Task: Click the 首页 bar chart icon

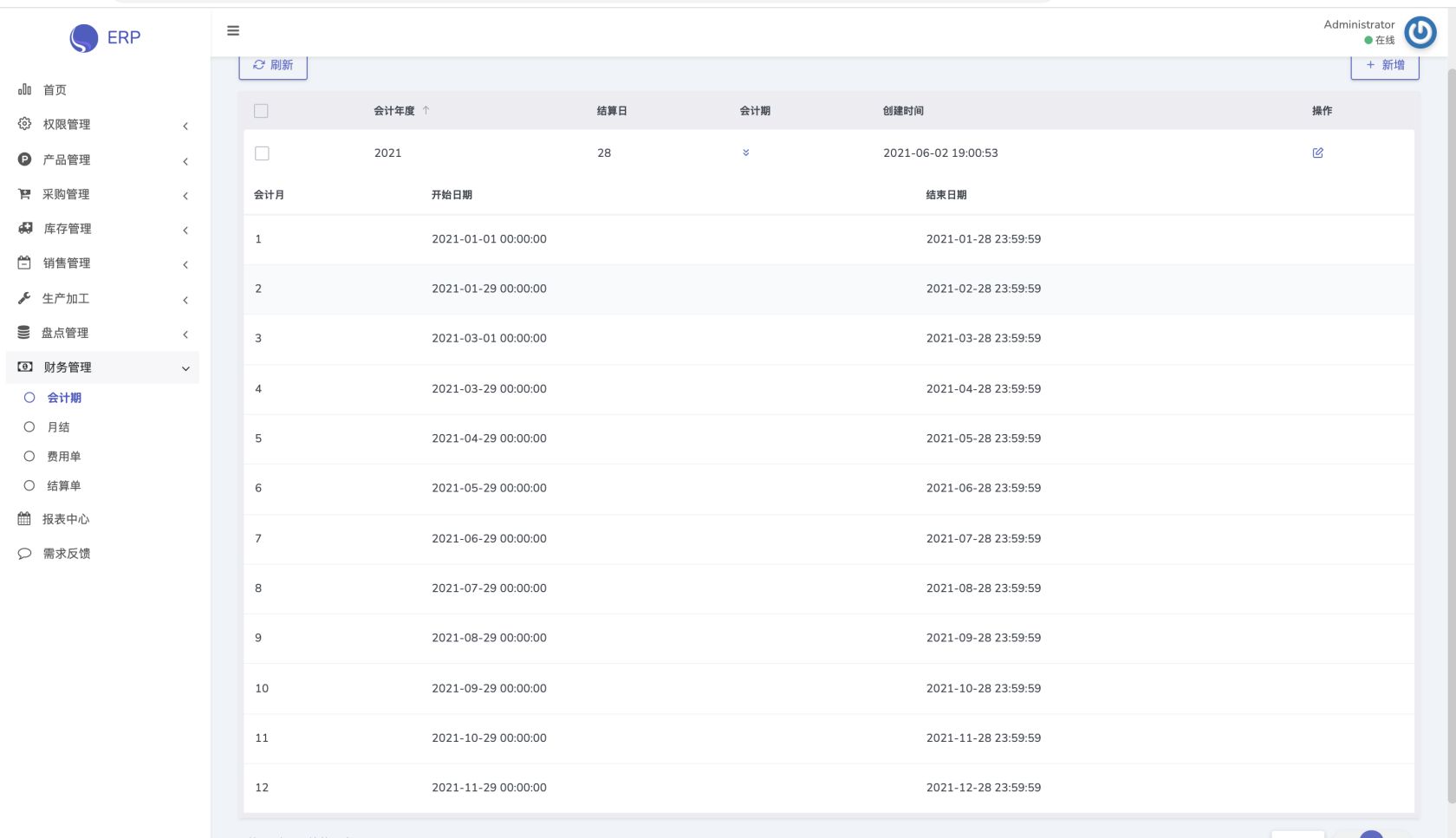Action: coord(24,89)
